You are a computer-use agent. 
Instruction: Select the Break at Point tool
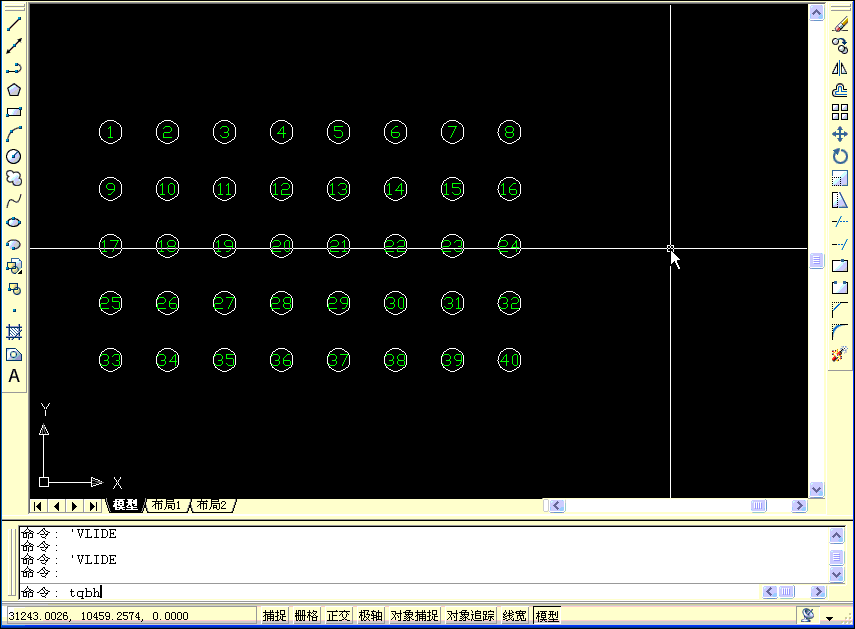pyautogui.click(x=840, y=266)
